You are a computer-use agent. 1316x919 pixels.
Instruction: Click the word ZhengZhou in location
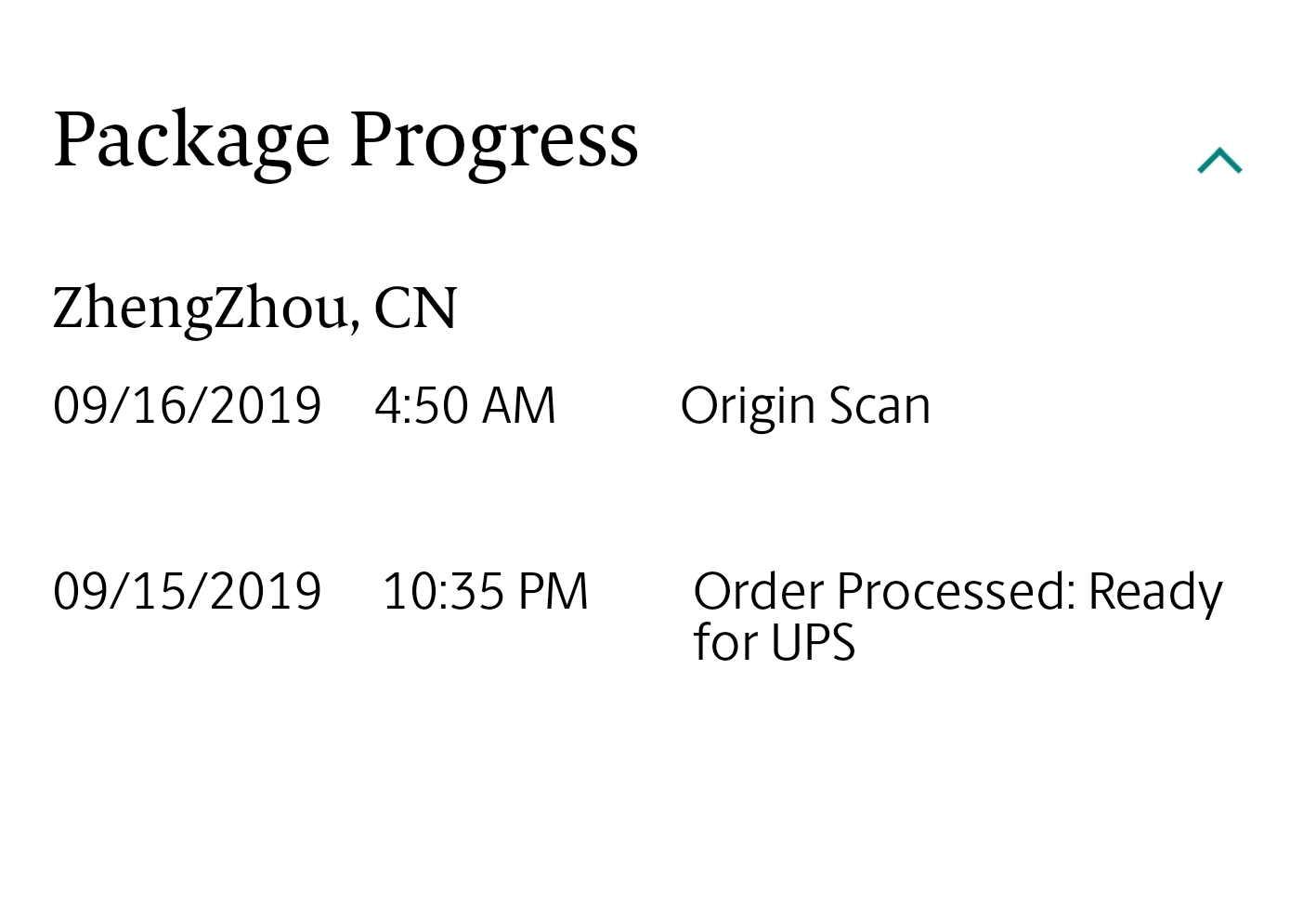199,308
